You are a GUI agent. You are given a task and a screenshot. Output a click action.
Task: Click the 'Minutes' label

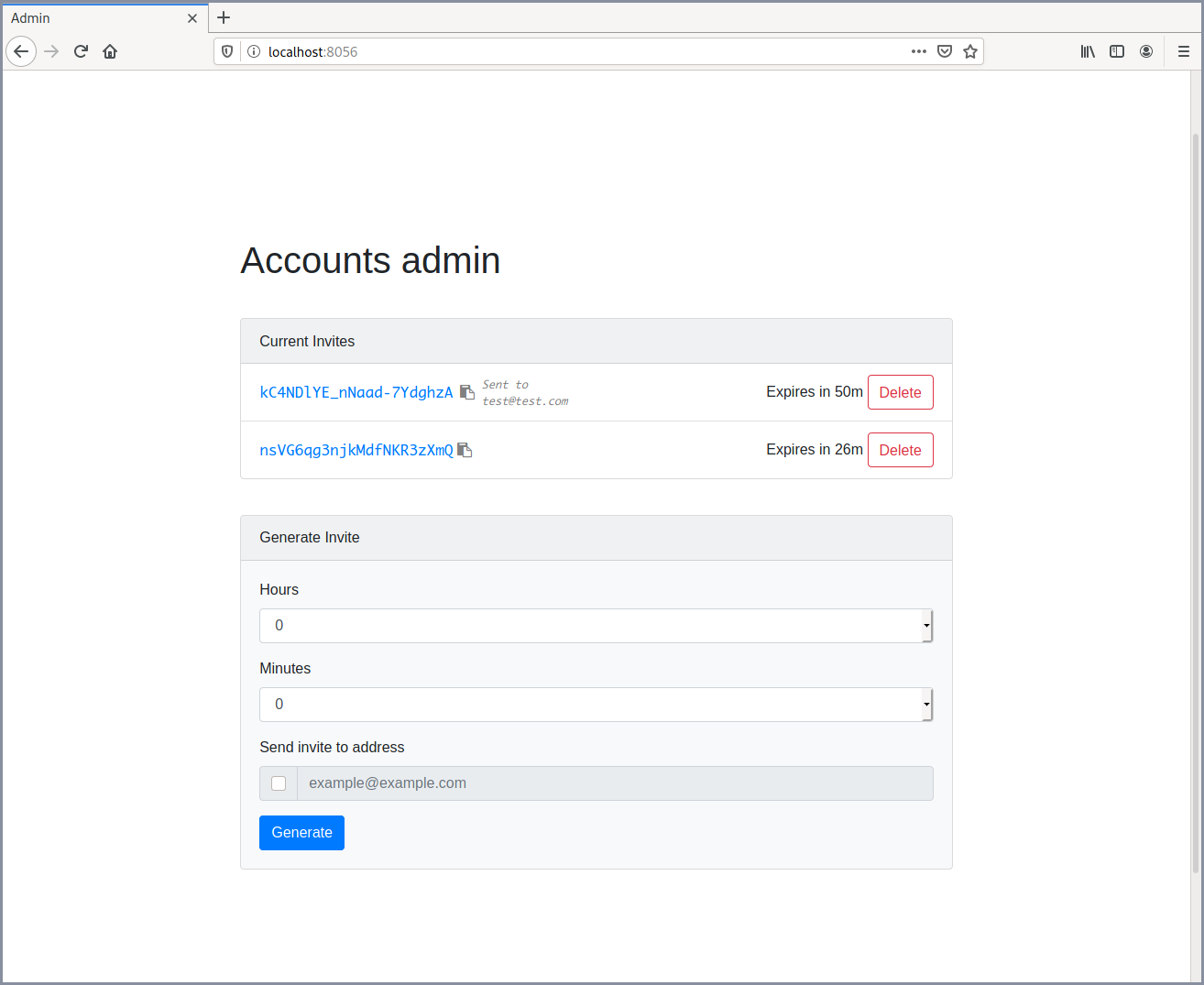285,668
